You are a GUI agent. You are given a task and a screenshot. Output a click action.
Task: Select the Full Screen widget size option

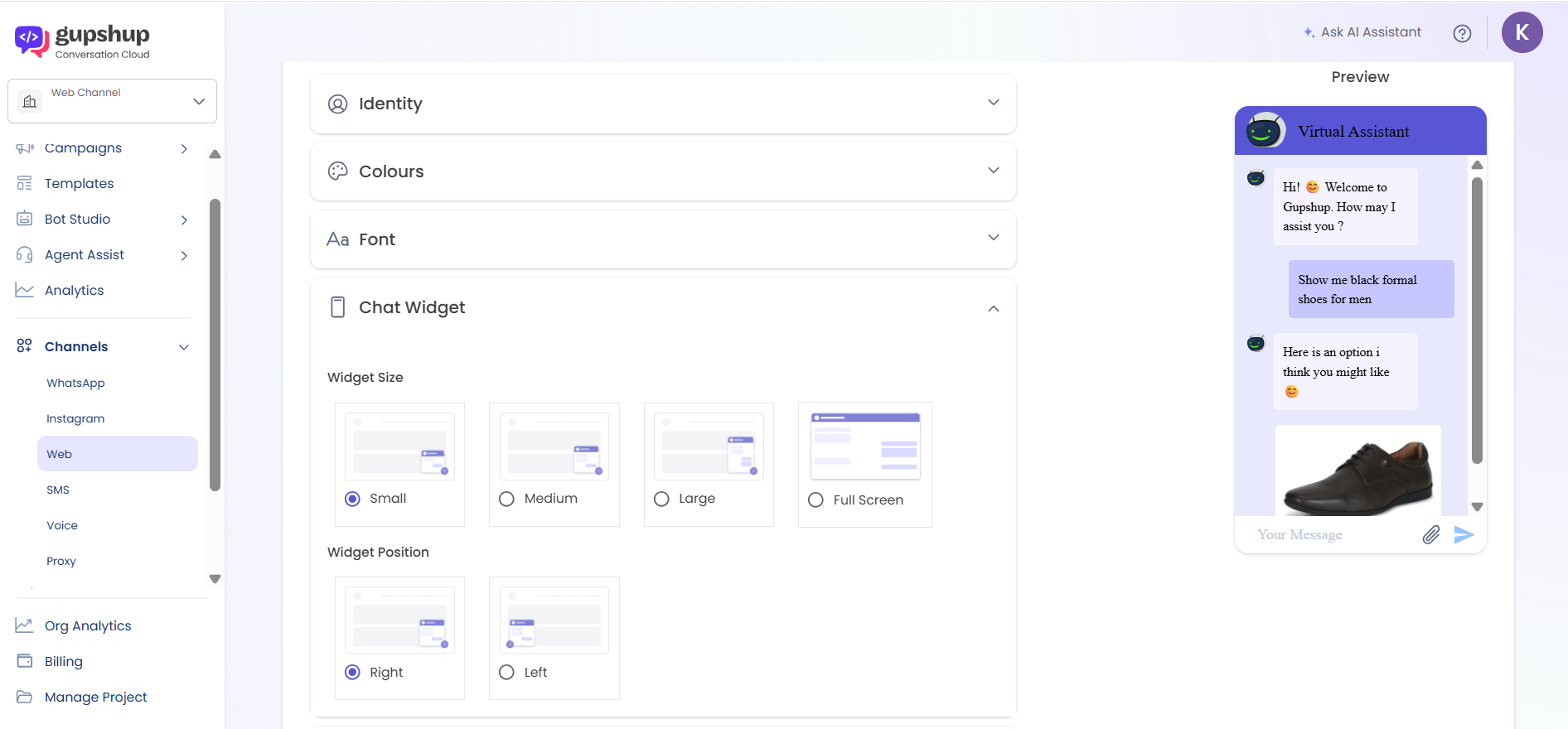(815, 500)
